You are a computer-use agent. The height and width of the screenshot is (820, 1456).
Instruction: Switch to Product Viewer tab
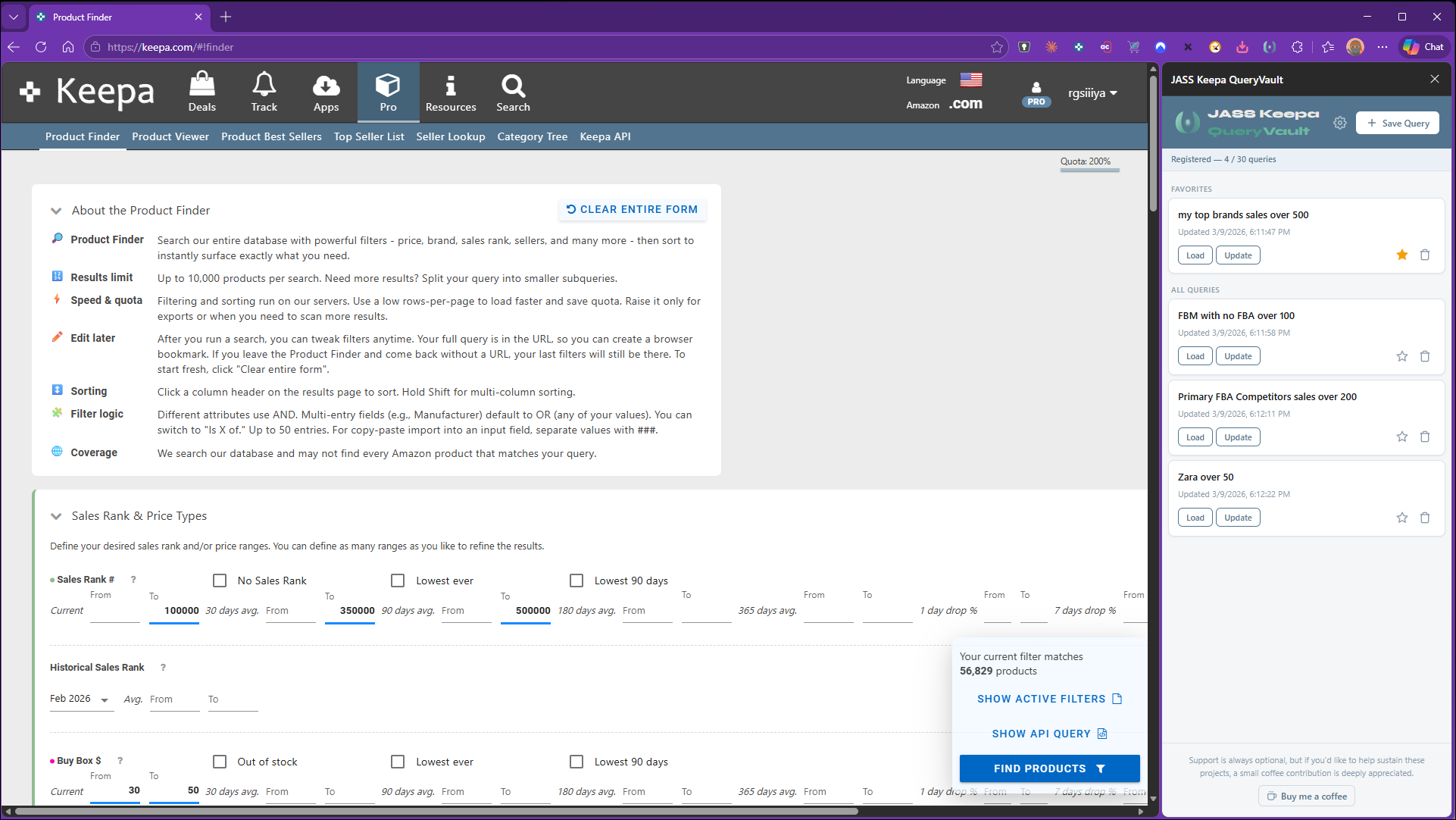pos(170,136)
